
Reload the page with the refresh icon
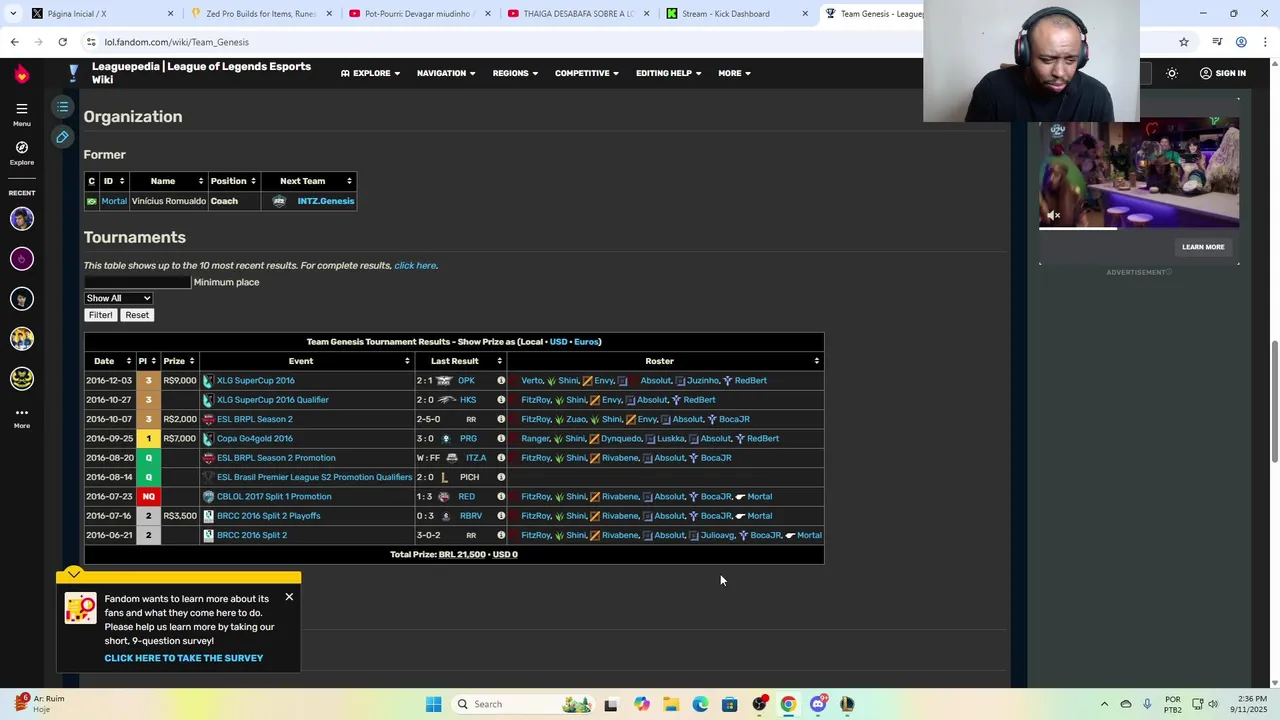[x=62, y=42]
